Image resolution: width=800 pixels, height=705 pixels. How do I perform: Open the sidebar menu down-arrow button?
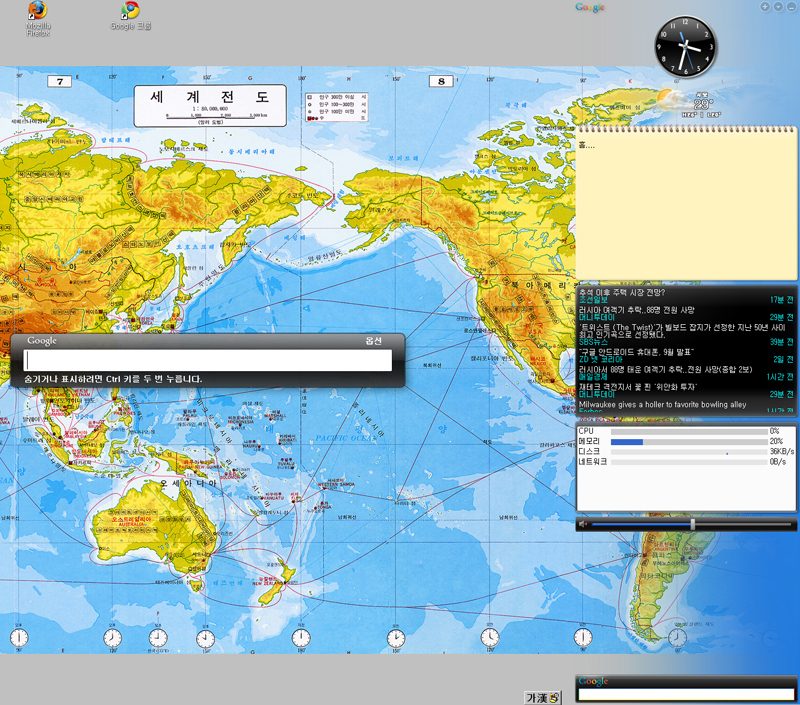coord(778,7)
